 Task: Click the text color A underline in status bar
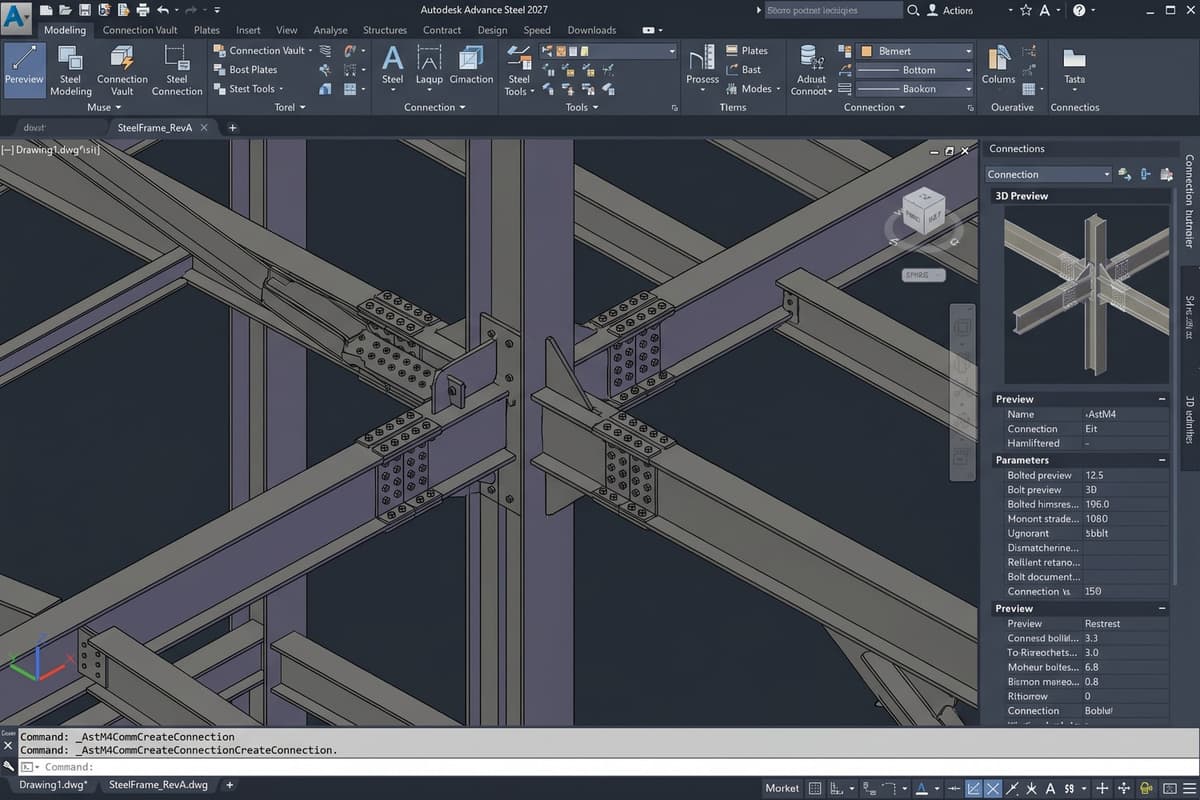[922, 788]
